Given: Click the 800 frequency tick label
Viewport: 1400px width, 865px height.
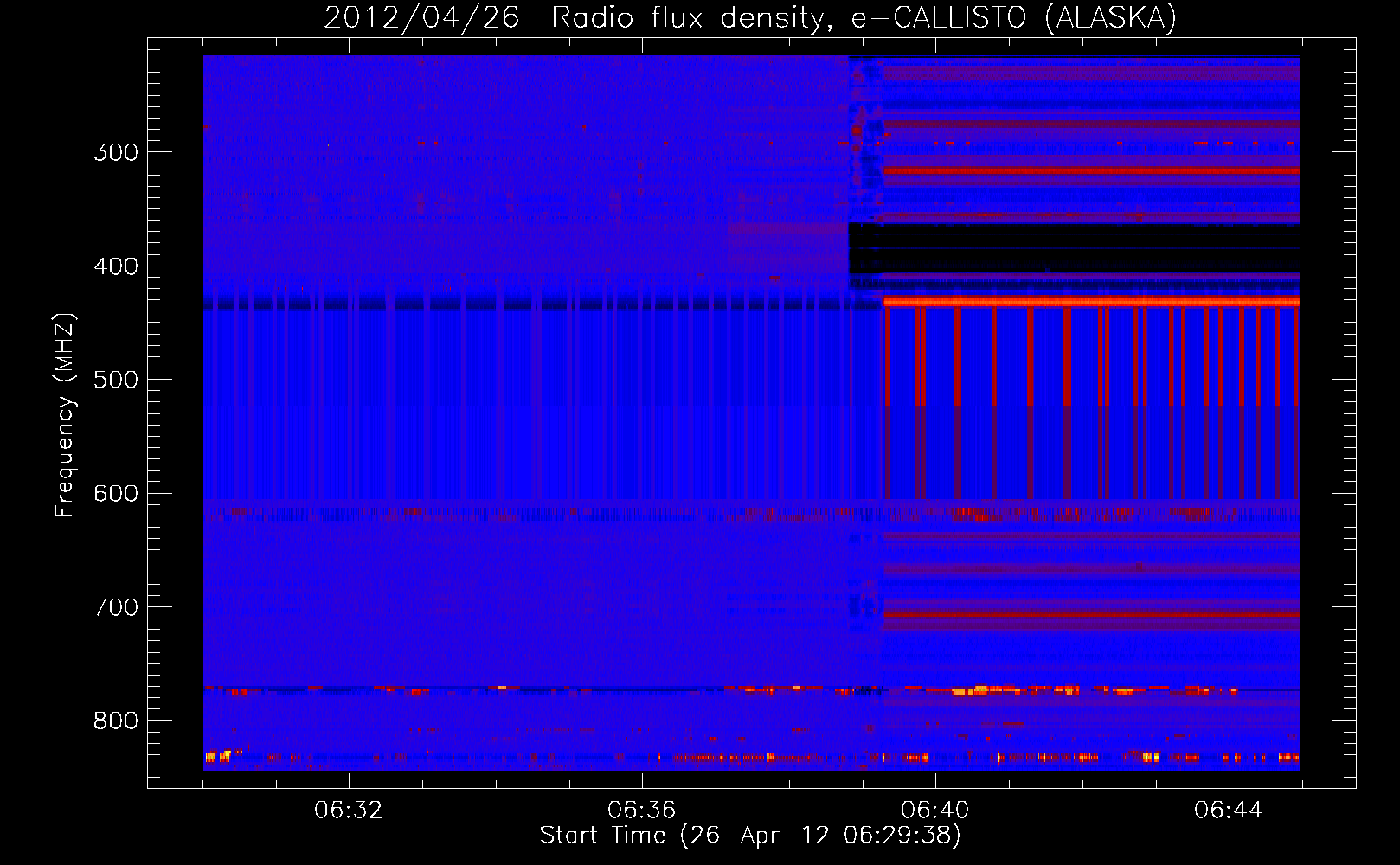Looking at the screenshot, I should pos(116,721).
